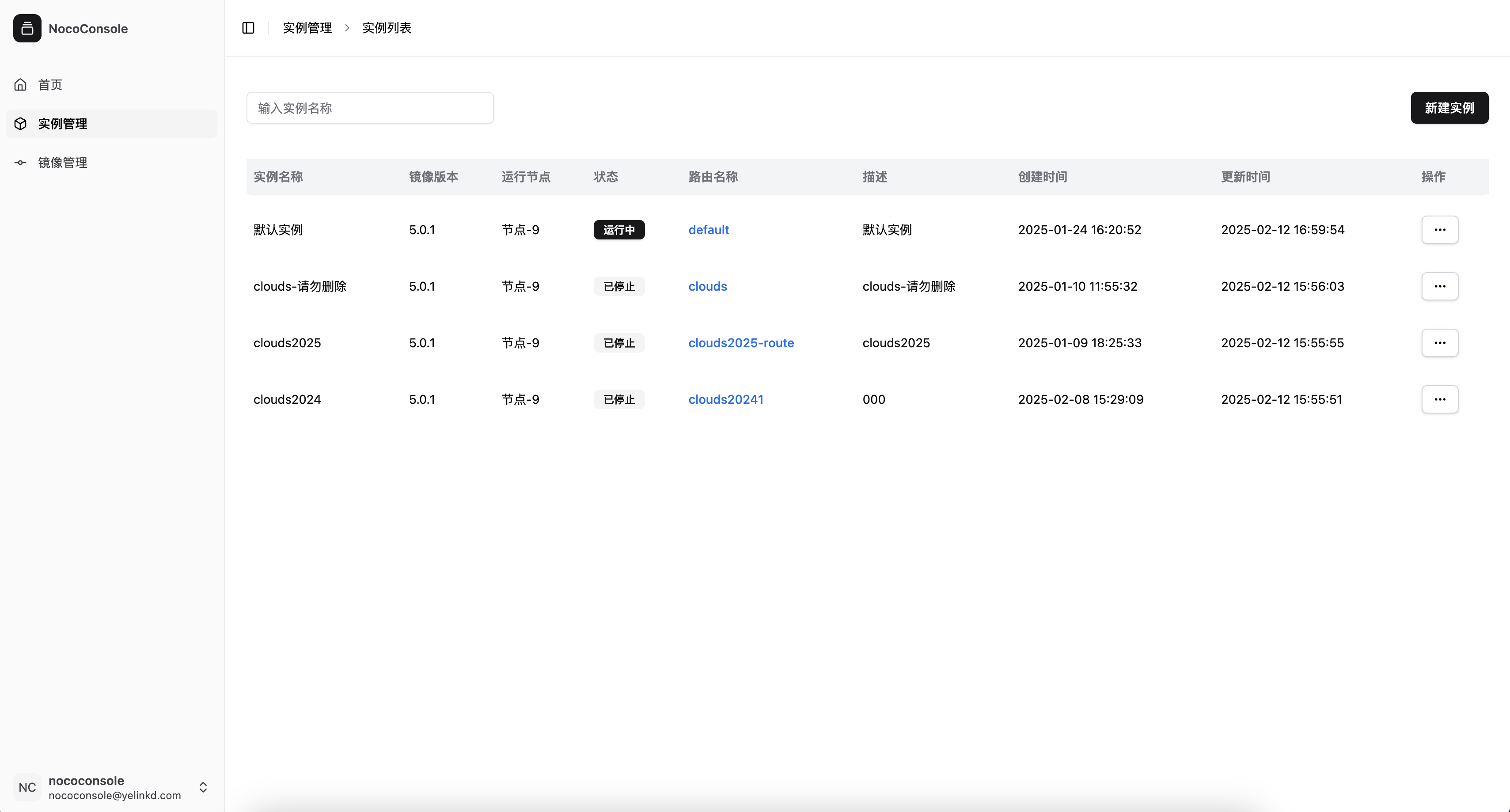Open actions menu for clouds2024 row
The width and height of the screenshot is (1510, 812).
coord(1439,399)
